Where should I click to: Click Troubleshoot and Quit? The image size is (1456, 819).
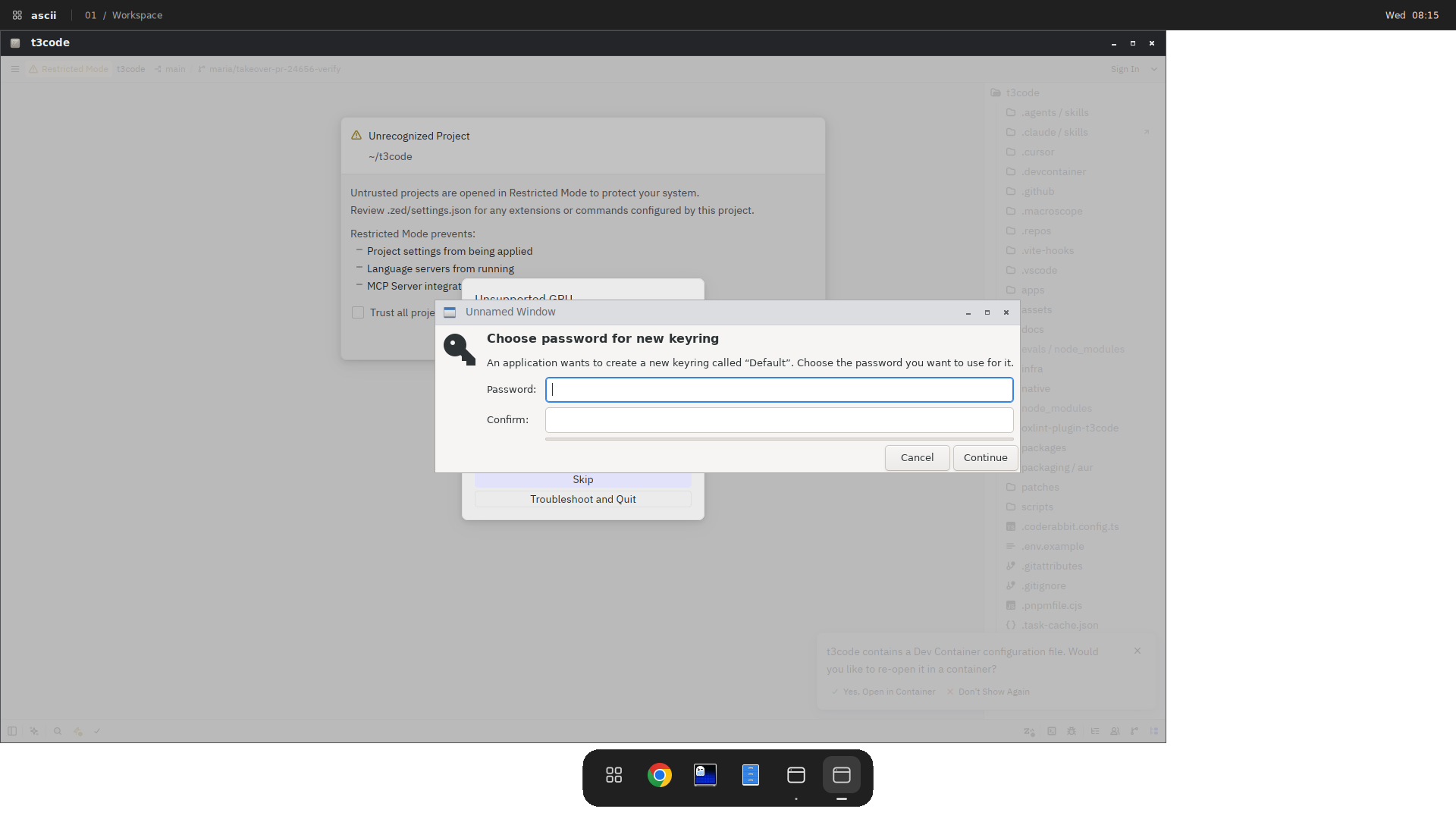pos(582,500)
